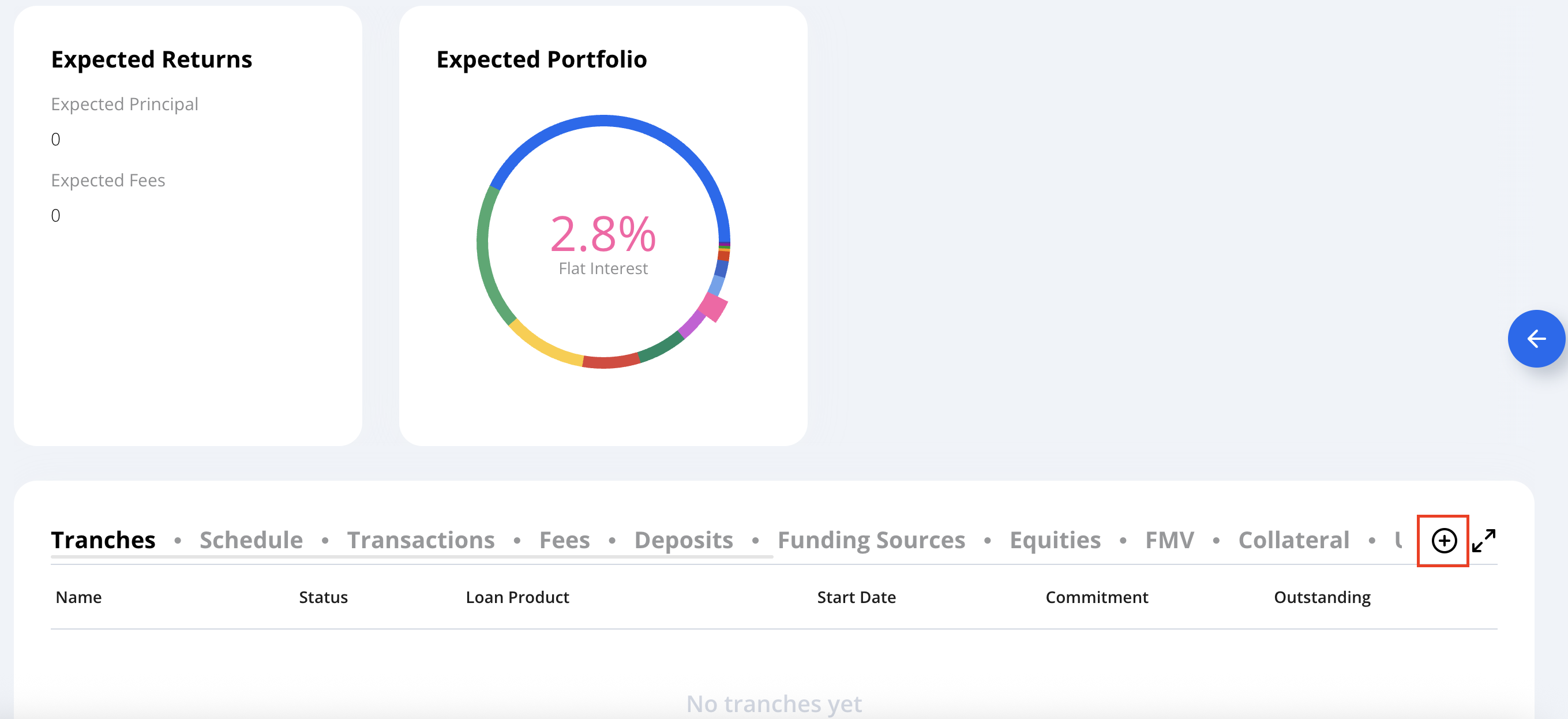This screenshot has width=1568, height=719.
Task: Sort by the Name column header
Action: point(78,597)
